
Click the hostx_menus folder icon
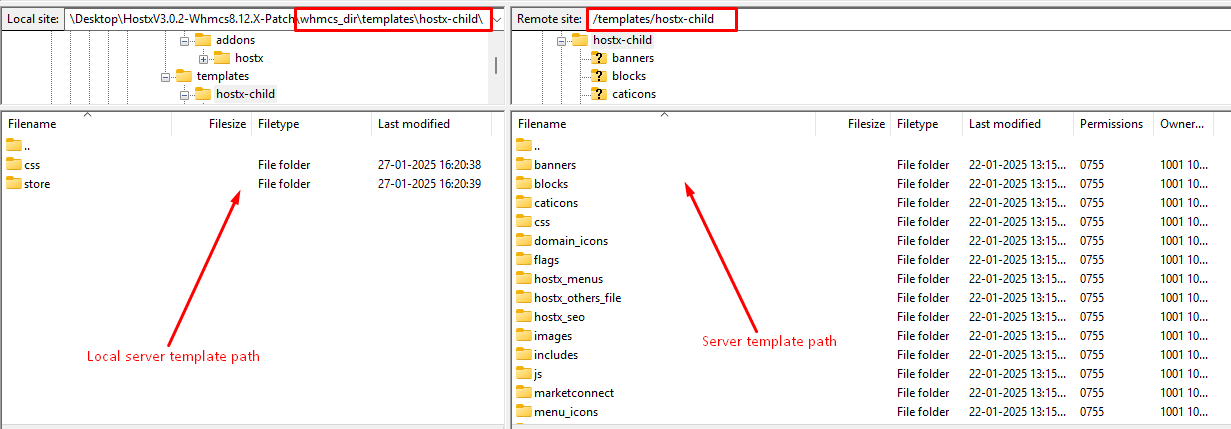[525, 279]
